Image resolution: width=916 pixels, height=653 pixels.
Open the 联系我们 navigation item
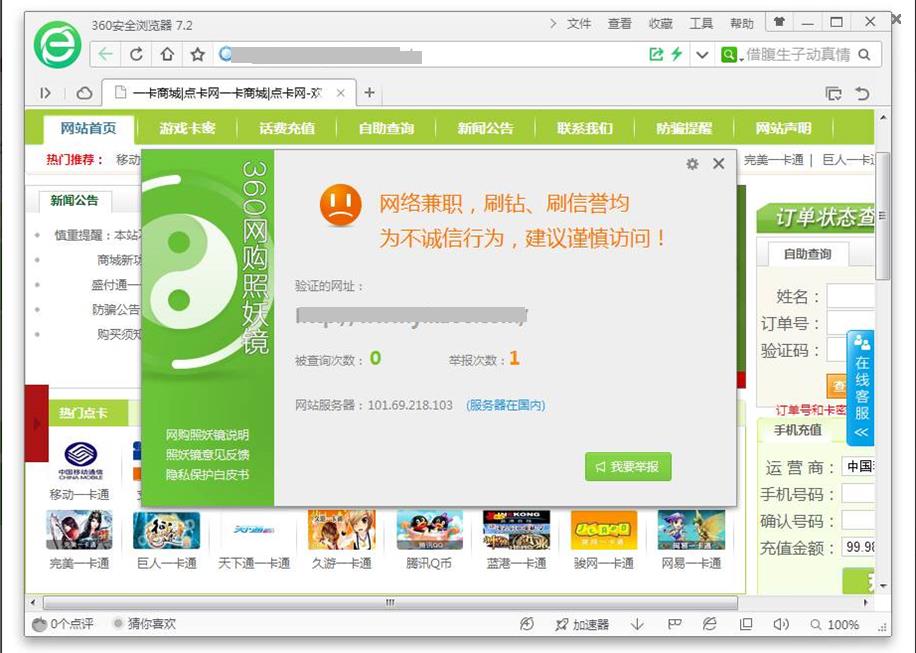tap(585, 128)
